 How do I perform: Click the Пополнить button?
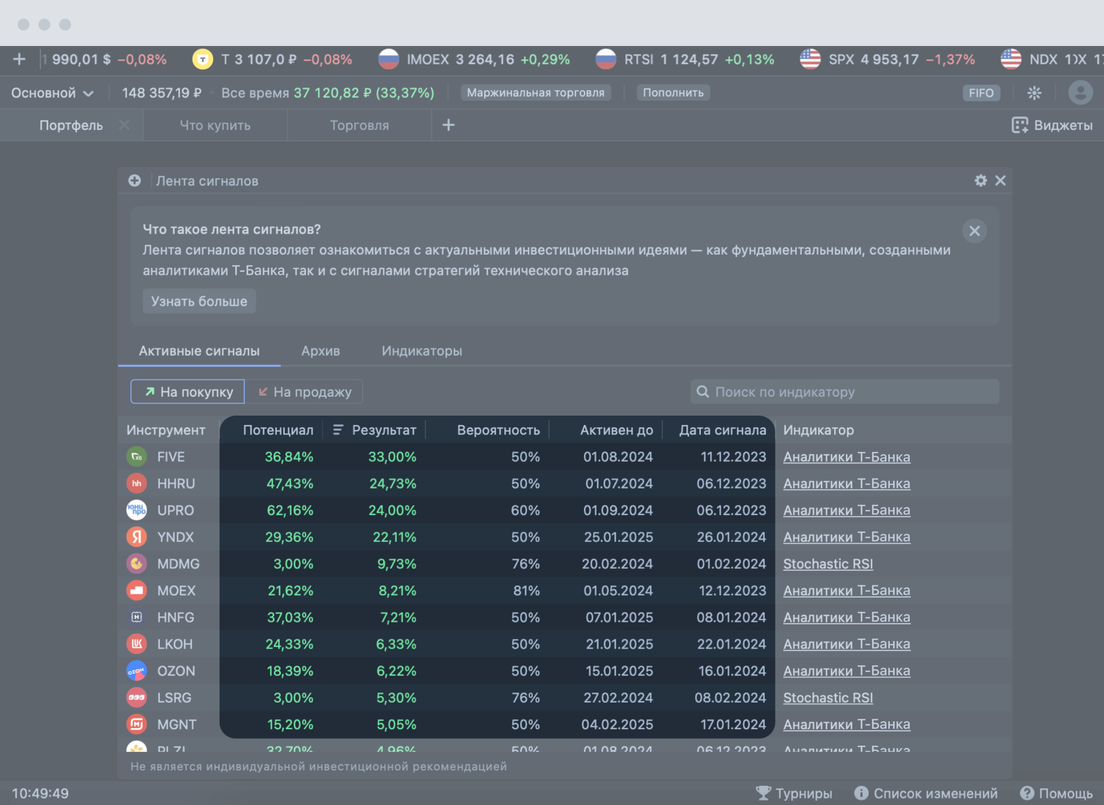point(673,93)
